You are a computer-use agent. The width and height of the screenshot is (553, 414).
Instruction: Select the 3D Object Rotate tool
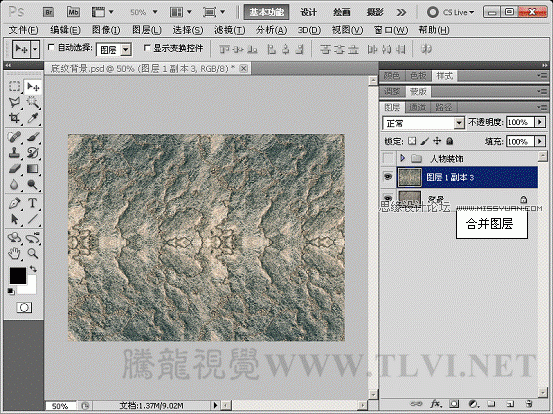pos(14,238)
